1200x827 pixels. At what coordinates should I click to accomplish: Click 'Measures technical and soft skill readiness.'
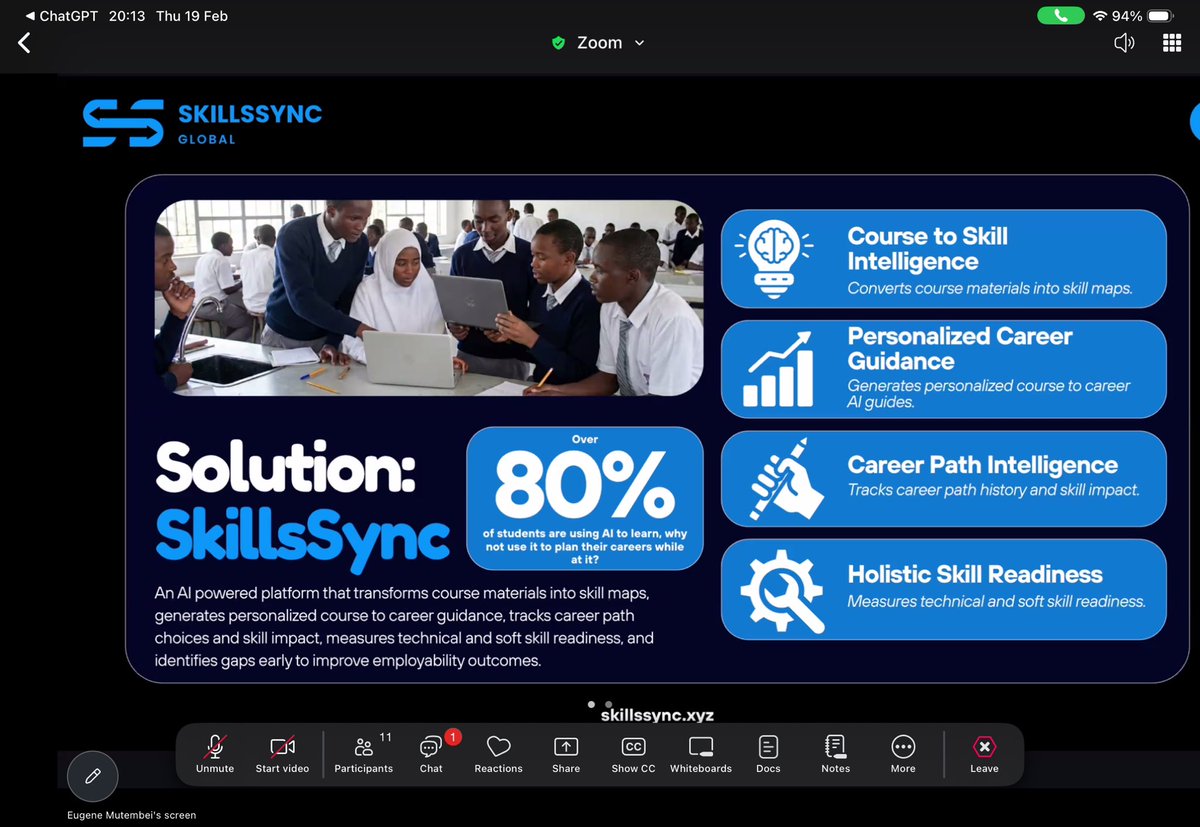point(996,601)
